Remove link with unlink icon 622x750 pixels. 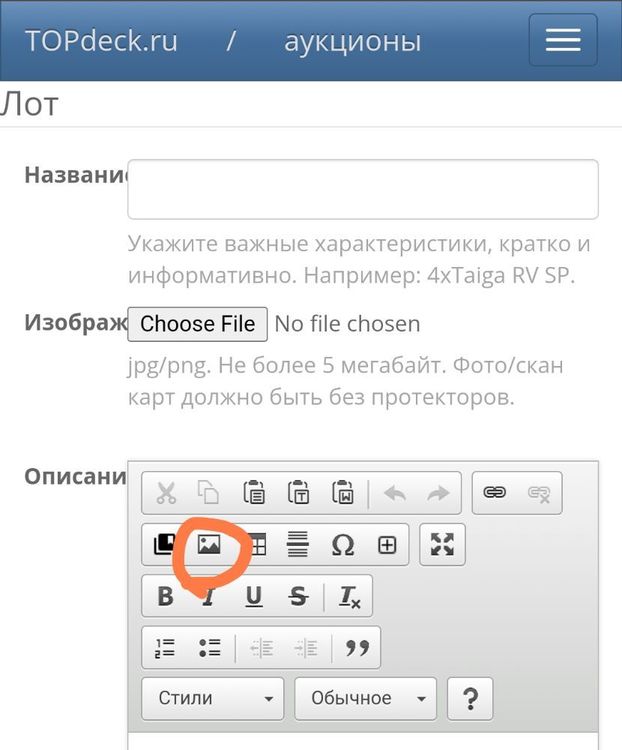click(x=539, y=493)
